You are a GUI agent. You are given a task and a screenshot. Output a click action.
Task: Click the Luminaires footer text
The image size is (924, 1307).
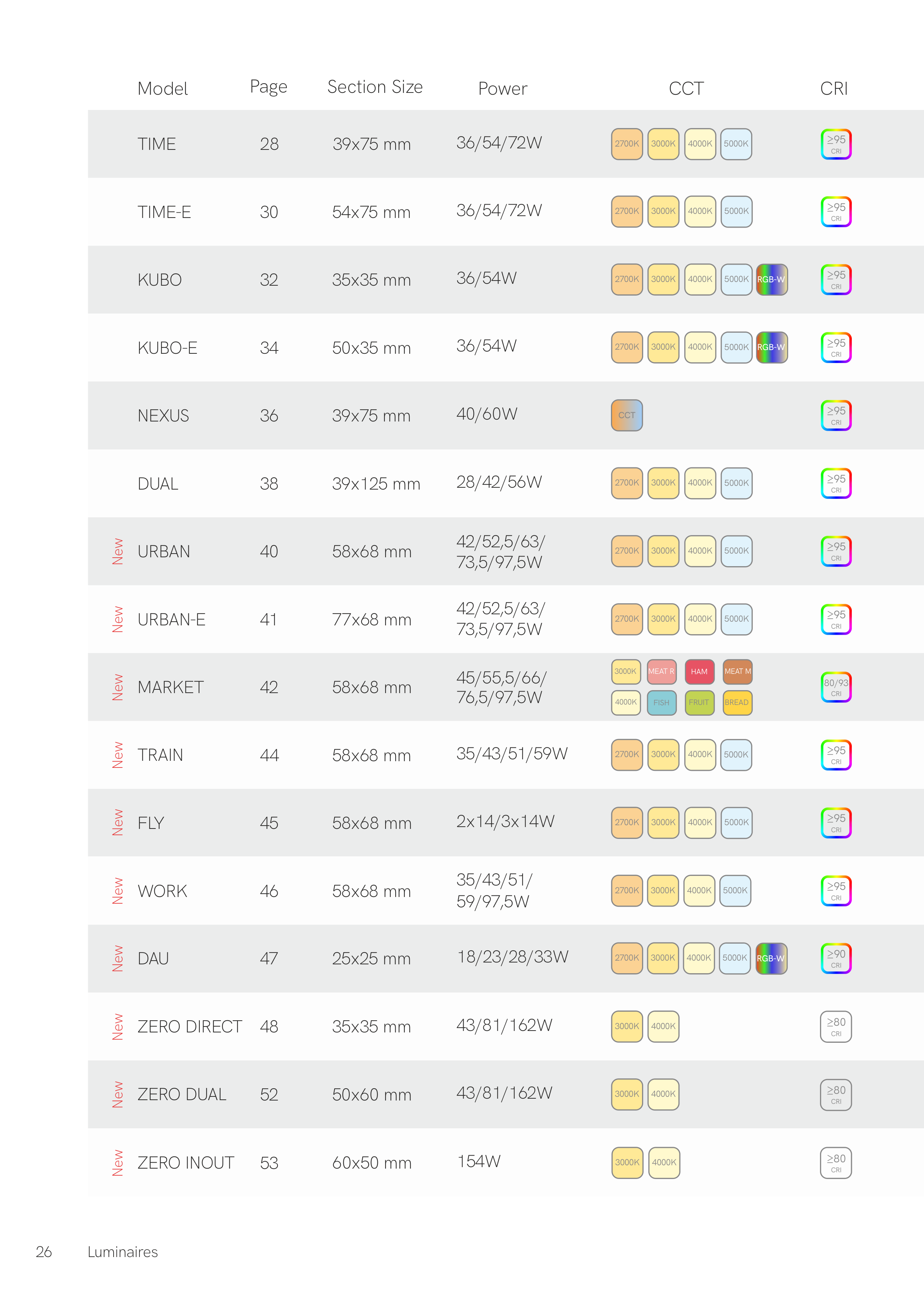(122, 1252)
